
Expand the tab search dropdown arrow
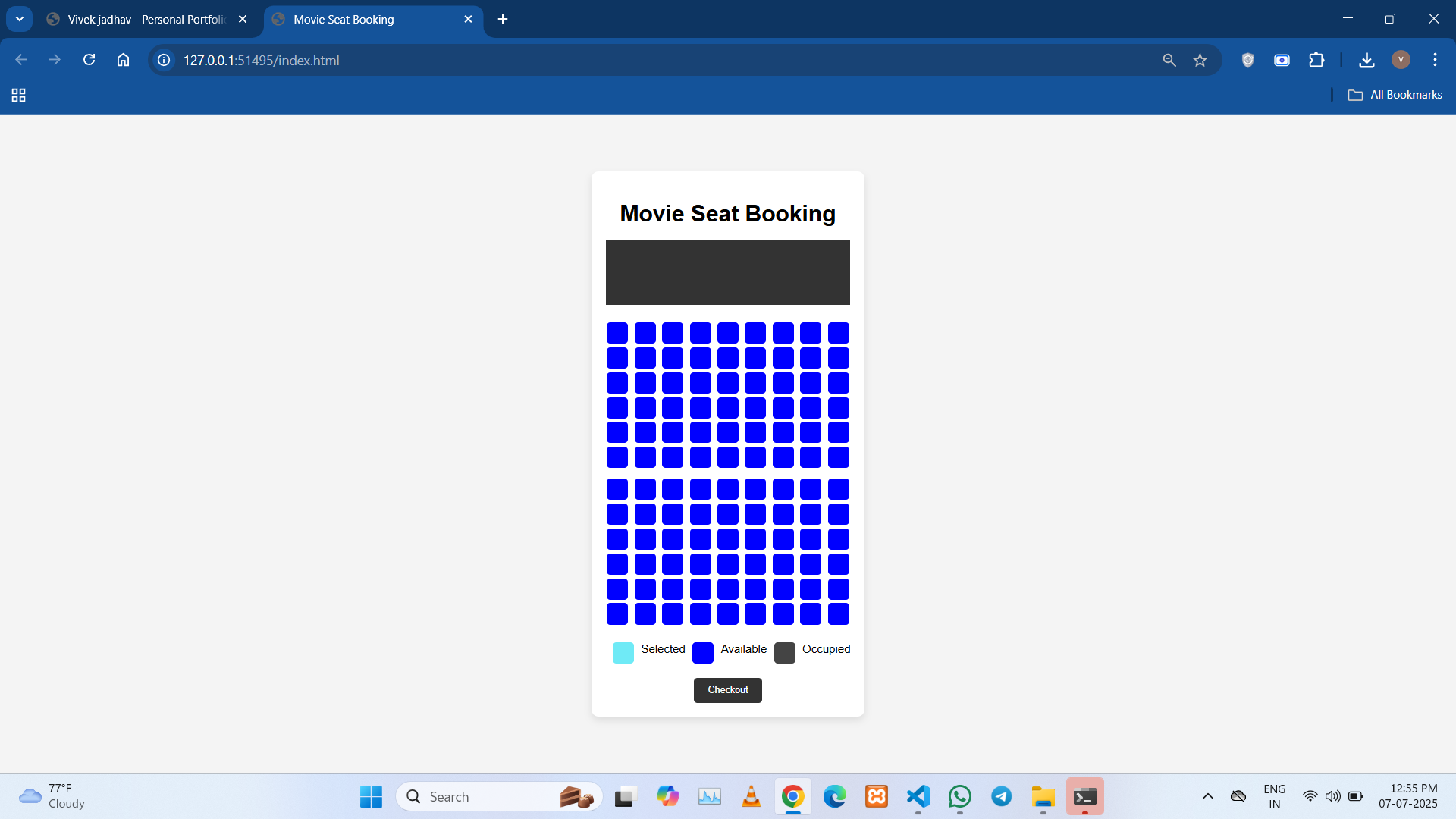click(x=20, y=19)
